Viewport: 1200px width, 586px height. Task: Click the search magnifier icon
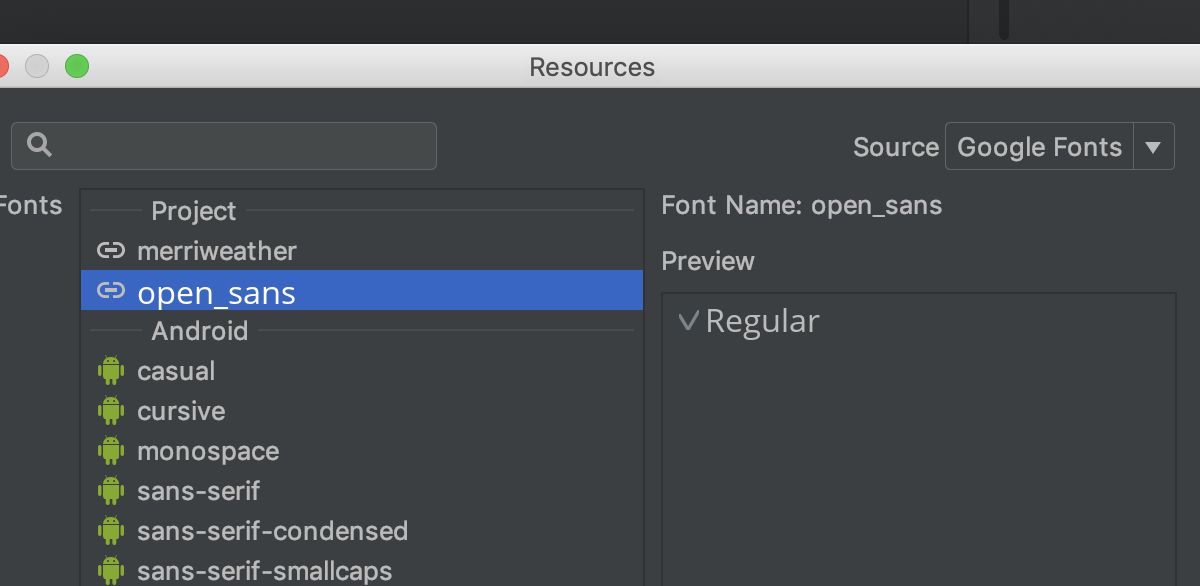[39, 145]
